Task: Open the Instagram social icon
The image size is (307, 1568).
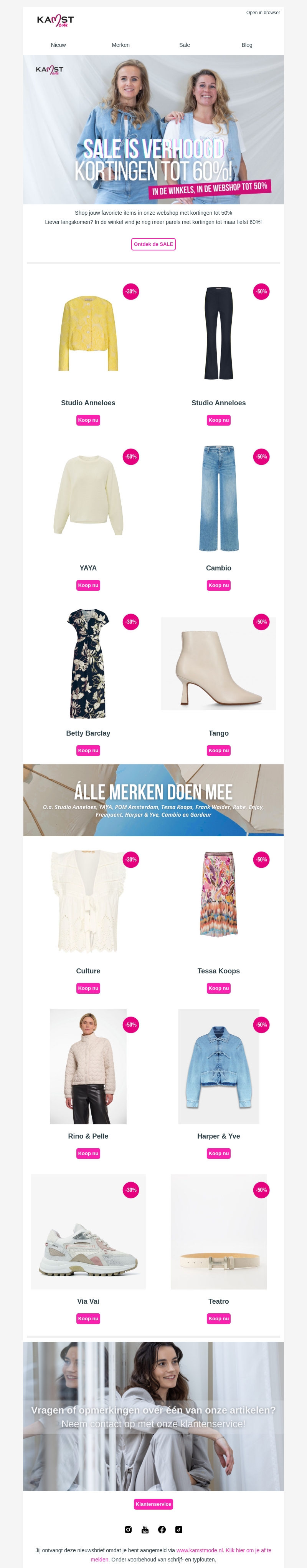Action: 128,1529
